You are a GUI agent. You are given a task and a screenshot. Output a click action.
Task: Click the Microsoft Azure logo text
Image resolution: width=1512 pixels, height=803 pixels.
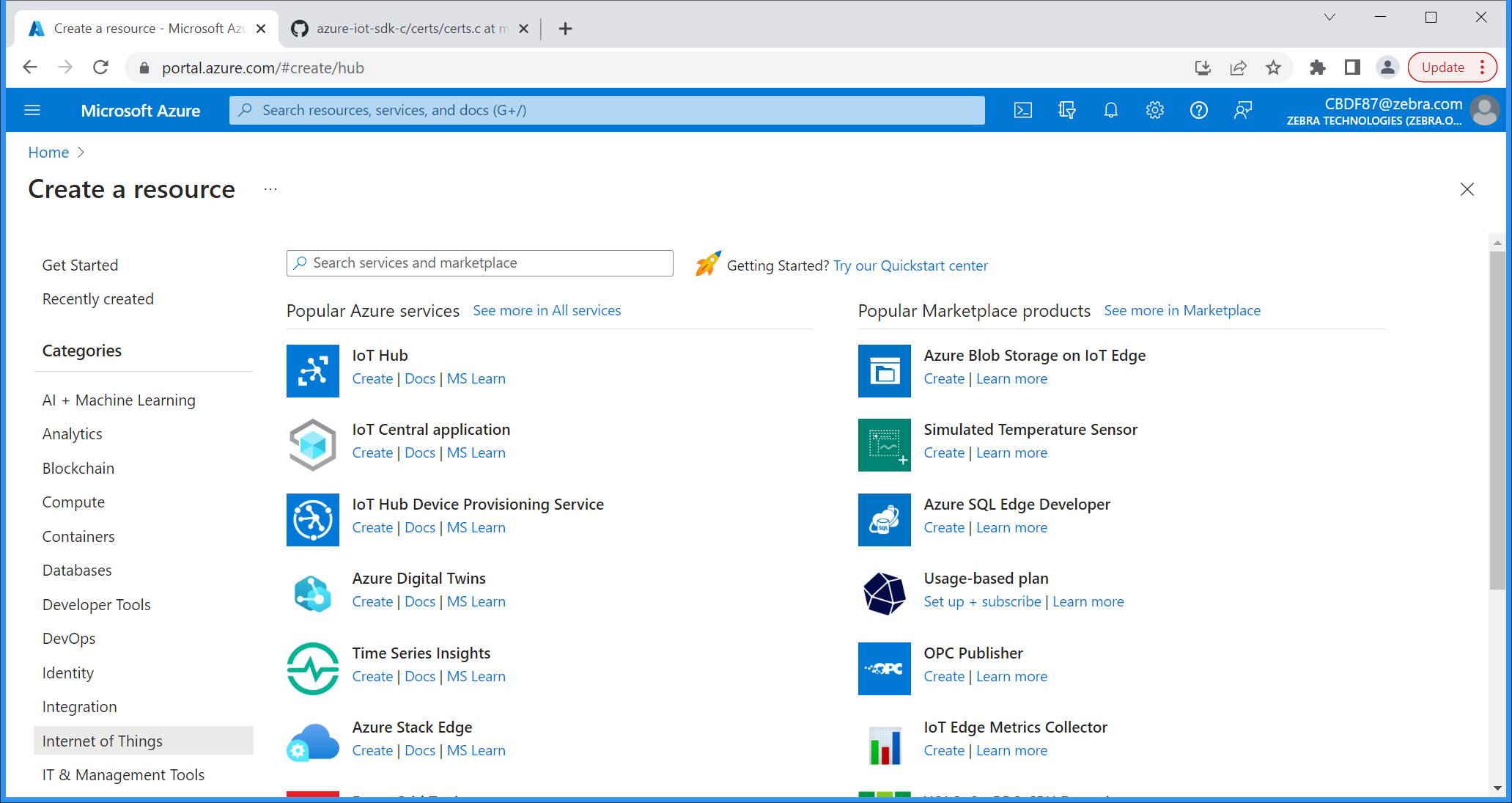click(x=141, y=111)
